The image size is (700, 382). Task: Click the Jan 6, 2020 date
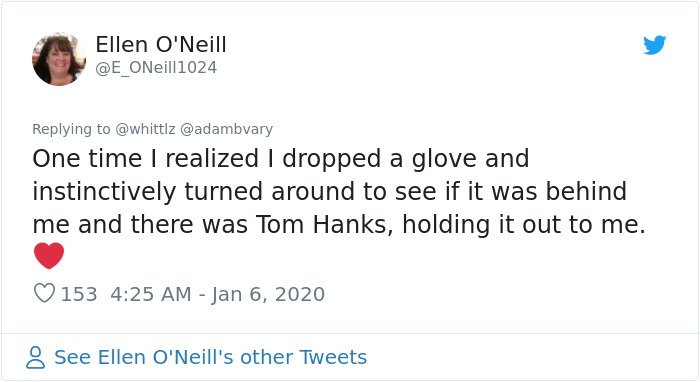click(268, 294)
